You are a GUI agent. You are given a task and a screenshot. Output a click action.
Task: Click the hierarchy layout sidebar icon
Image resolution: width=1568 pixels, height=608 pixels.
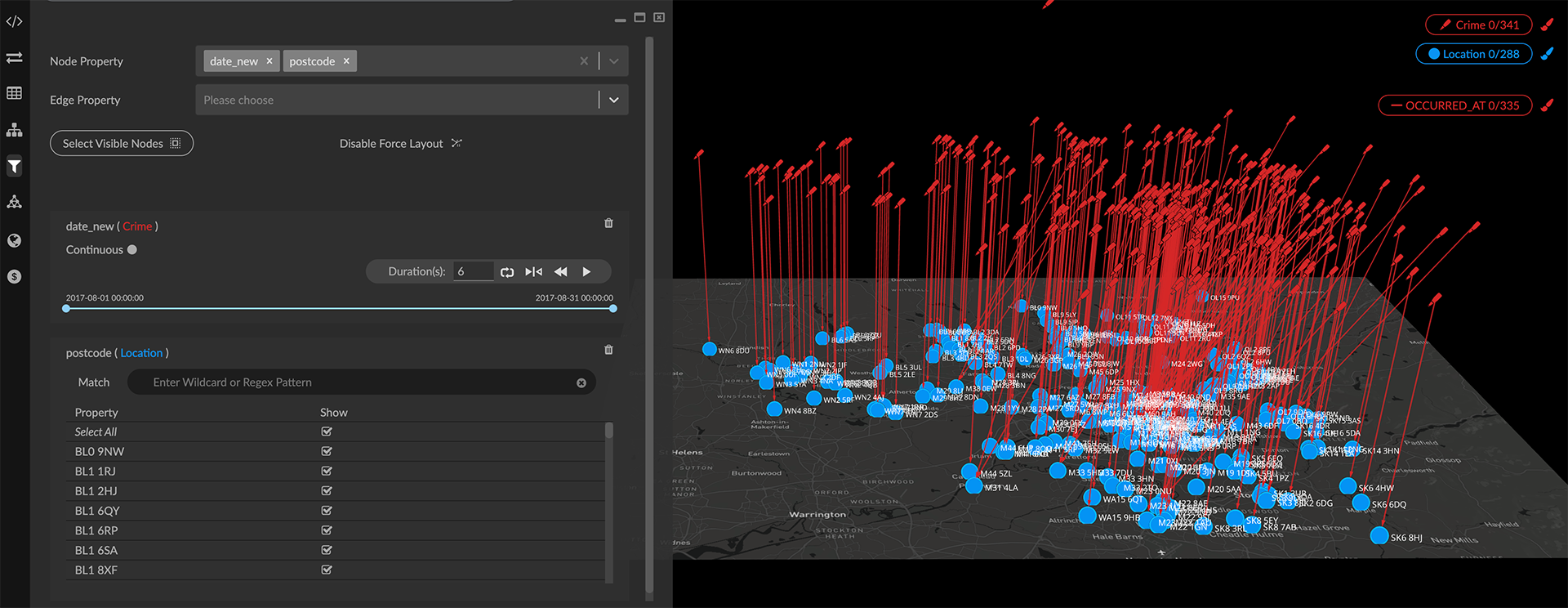click(x=14, y=130)
